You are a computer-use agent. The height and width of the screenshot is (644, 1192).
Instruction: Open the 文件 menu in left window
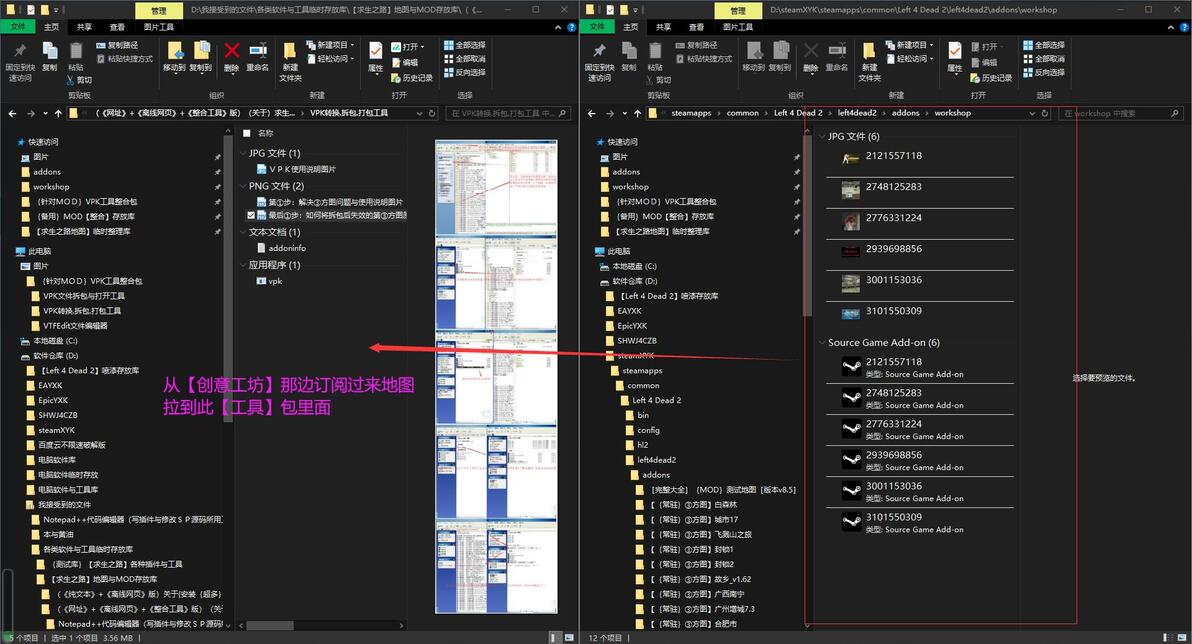click(18, 27)
